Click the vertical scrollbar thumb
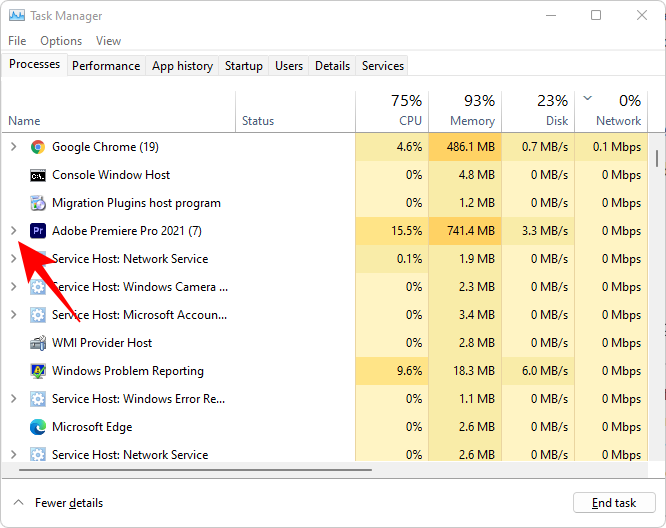 click(657, 160)
